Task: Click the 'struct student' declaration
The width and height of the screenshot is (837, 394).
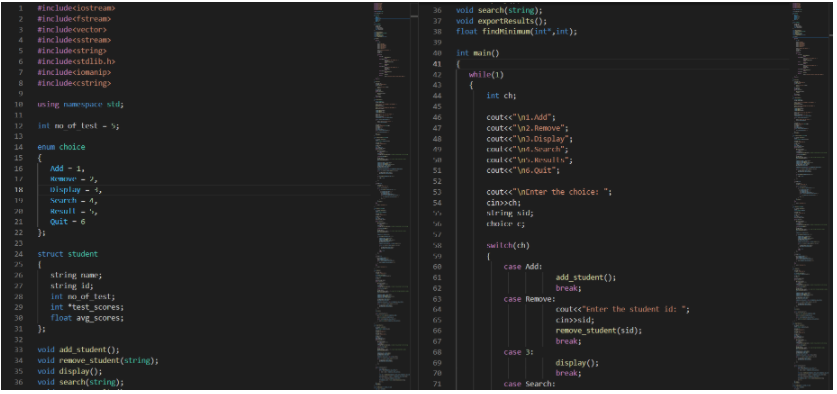Action: coord(67,254)
